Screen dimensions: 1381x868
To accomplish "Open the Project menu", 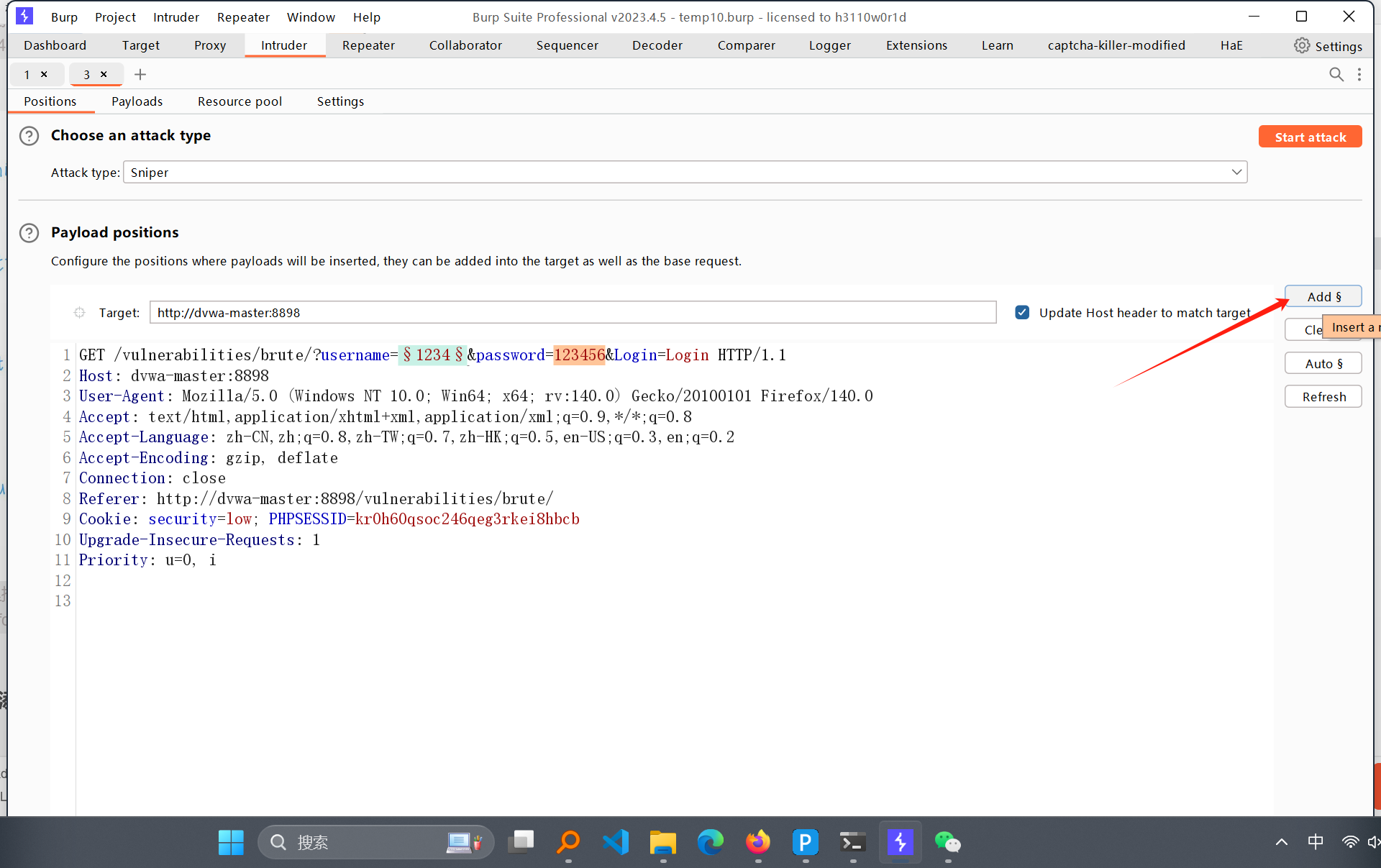I will (x=115, y=17).
